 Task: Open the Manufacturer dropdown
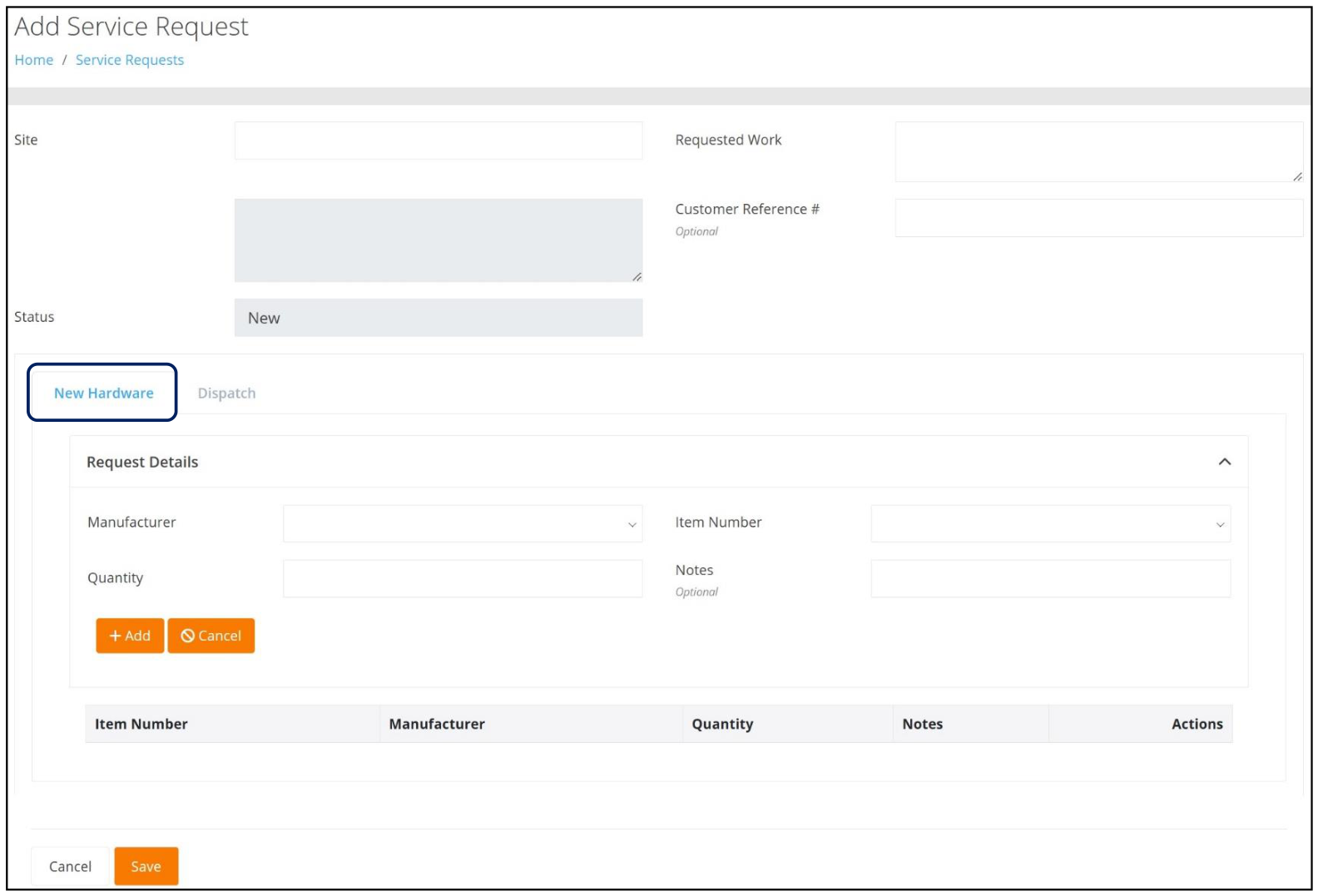tap(463, 523)
